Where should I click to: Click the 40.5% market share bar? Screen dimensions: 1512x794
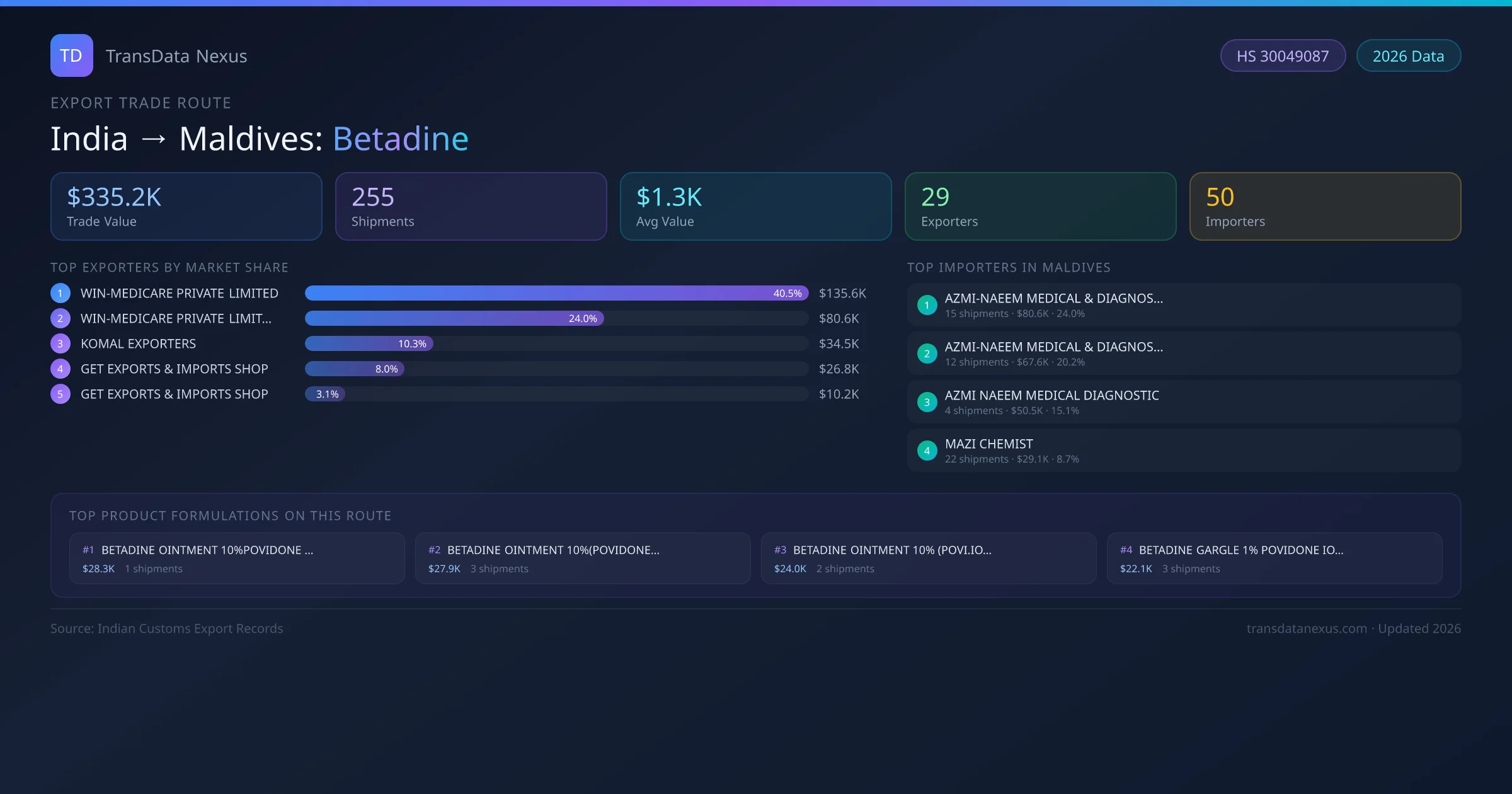(556, 293)
